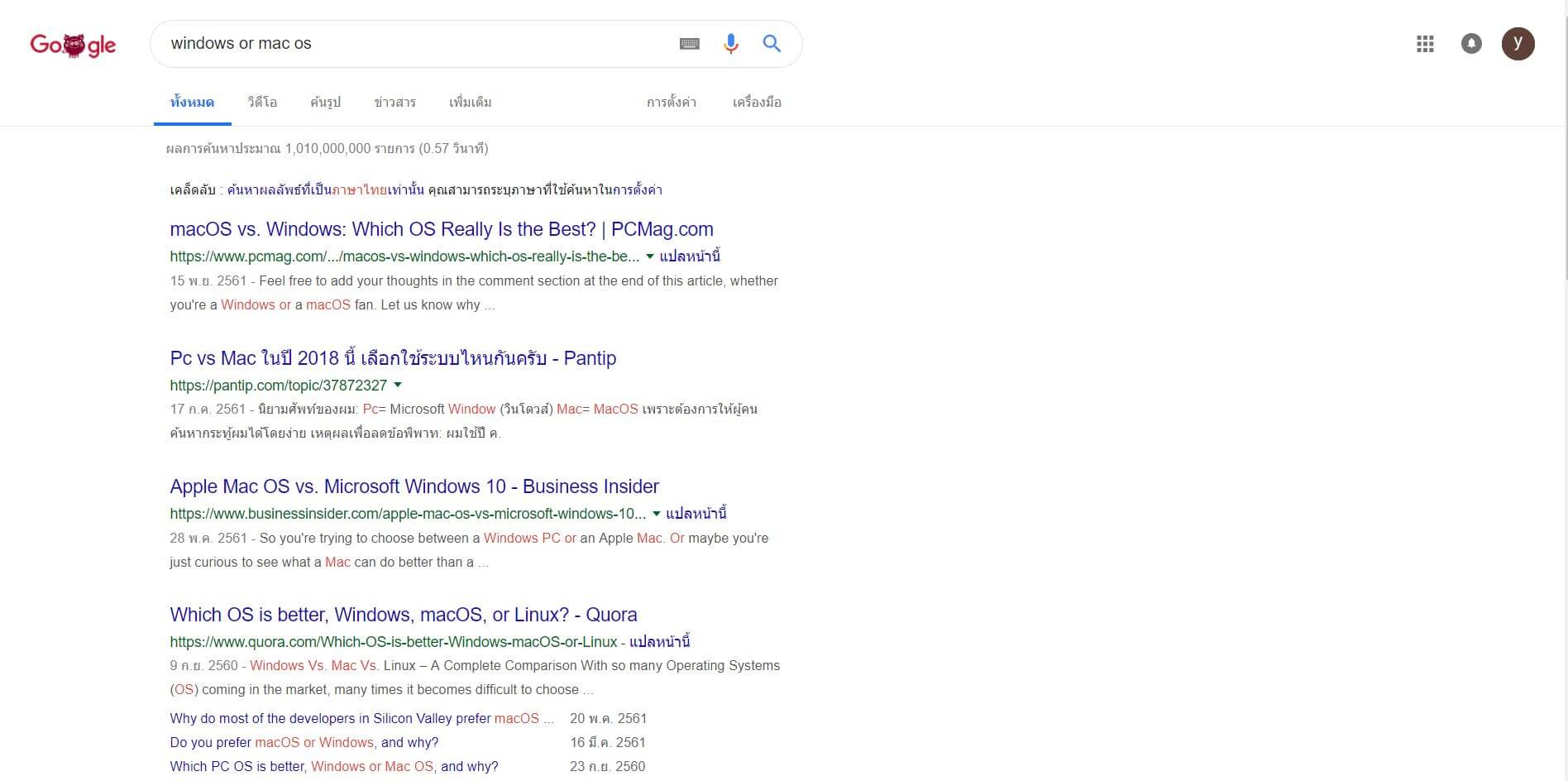Expand the PCMag result URL dropdown arrow
Viewport: 1568px width, 781px height.
(650, 256)
